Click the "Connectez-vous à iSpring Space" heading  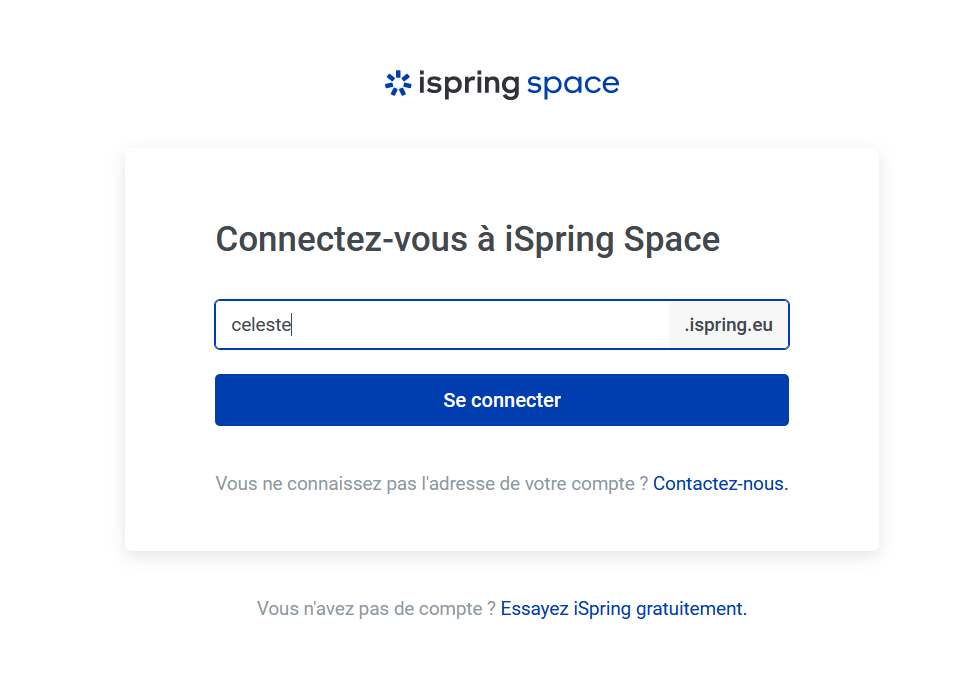click(x=468, y=240)
